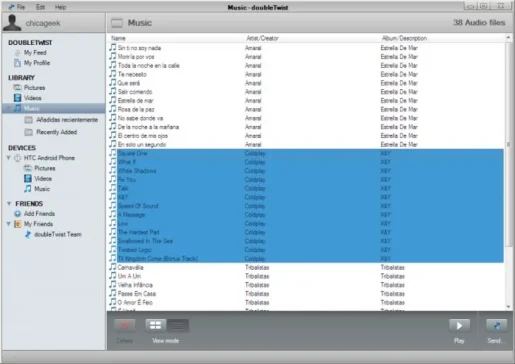Click the Add Friends icon
The image size is (515, 364).
[x=18, y=214]
